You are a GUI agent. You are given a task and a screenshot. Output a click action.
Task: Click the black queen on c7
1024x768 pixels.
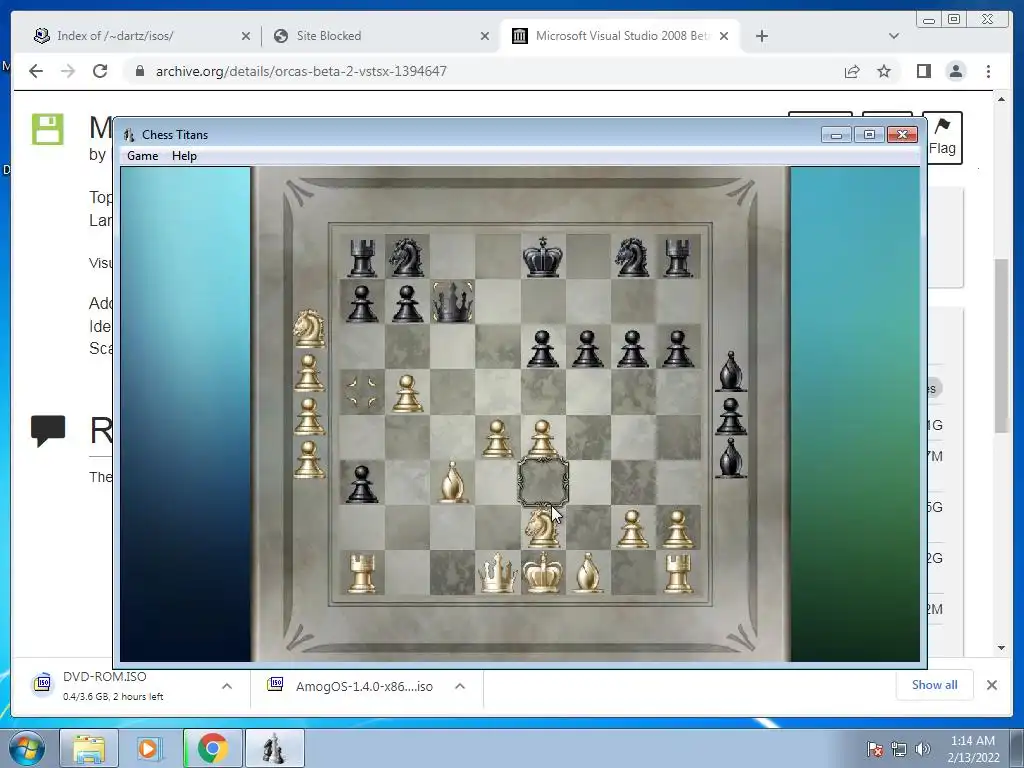pyautogui.click(x=453, y=302)
